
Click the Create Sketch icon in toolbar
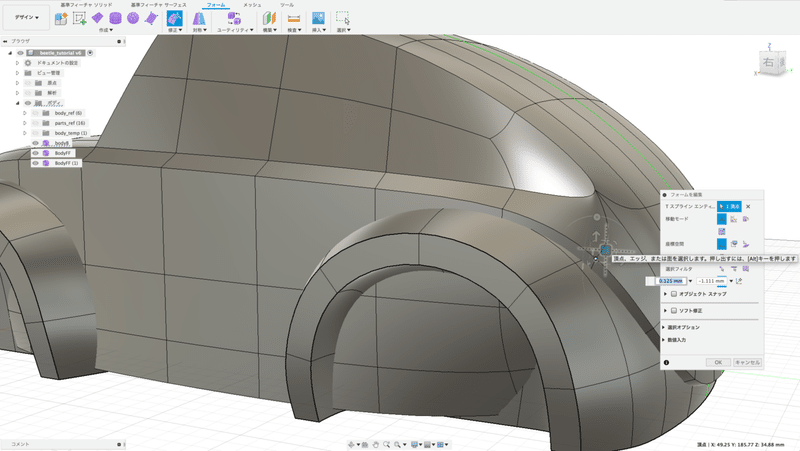[x=78, y=19]
